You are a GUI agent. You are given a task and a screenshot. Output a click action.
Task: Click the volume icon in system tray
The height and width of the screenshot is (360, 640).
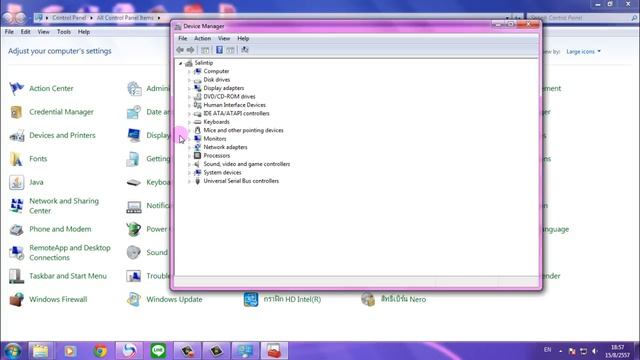tap(595, 351)
